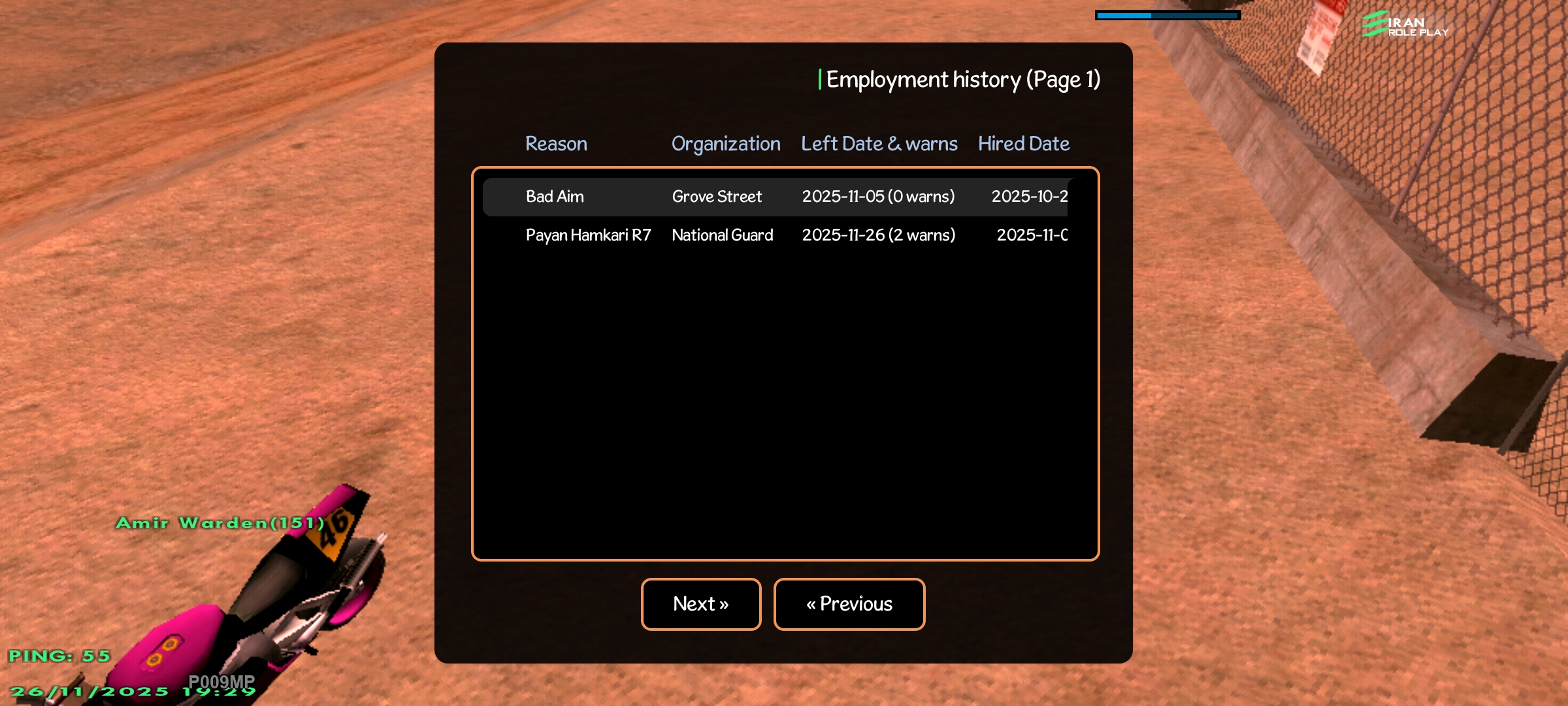Click the date and time display

(x=131, y=692)
